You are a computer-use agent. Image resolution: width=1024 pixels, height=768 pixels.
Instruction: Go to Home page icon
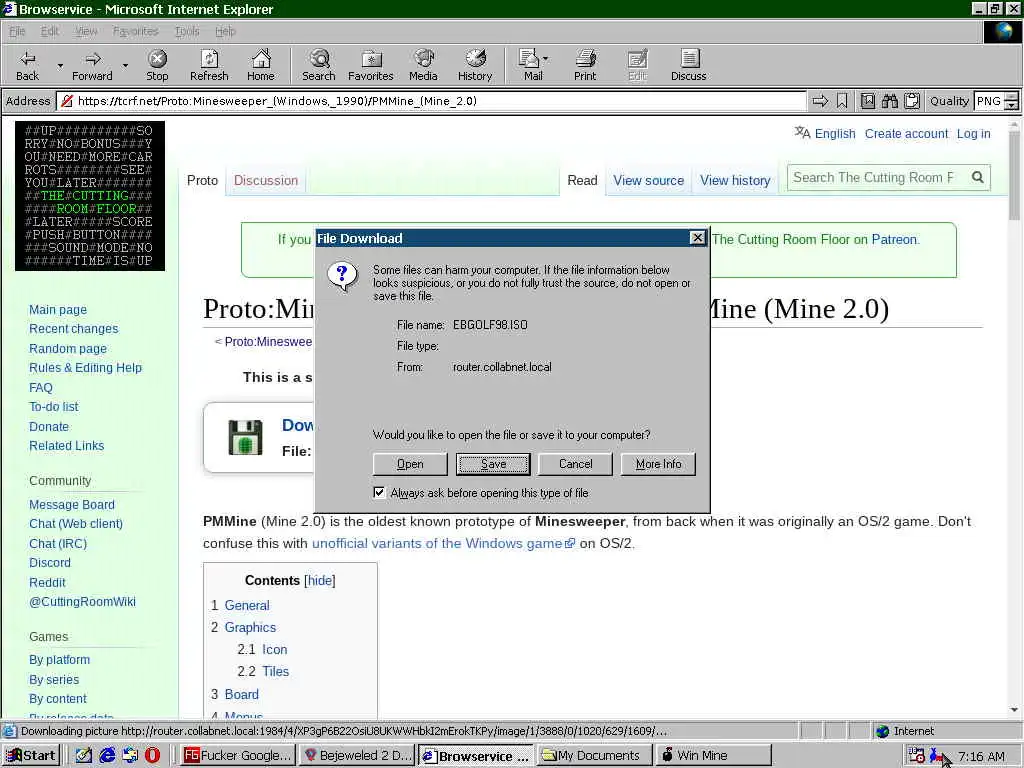pos(261,65)
